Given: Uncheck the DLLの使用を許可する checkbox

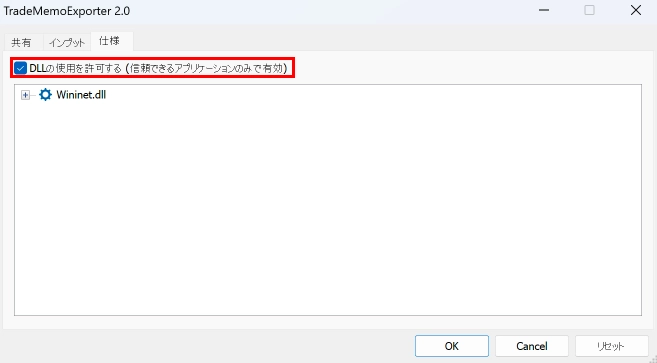Looking at the screenshot, I should (20, 68).
